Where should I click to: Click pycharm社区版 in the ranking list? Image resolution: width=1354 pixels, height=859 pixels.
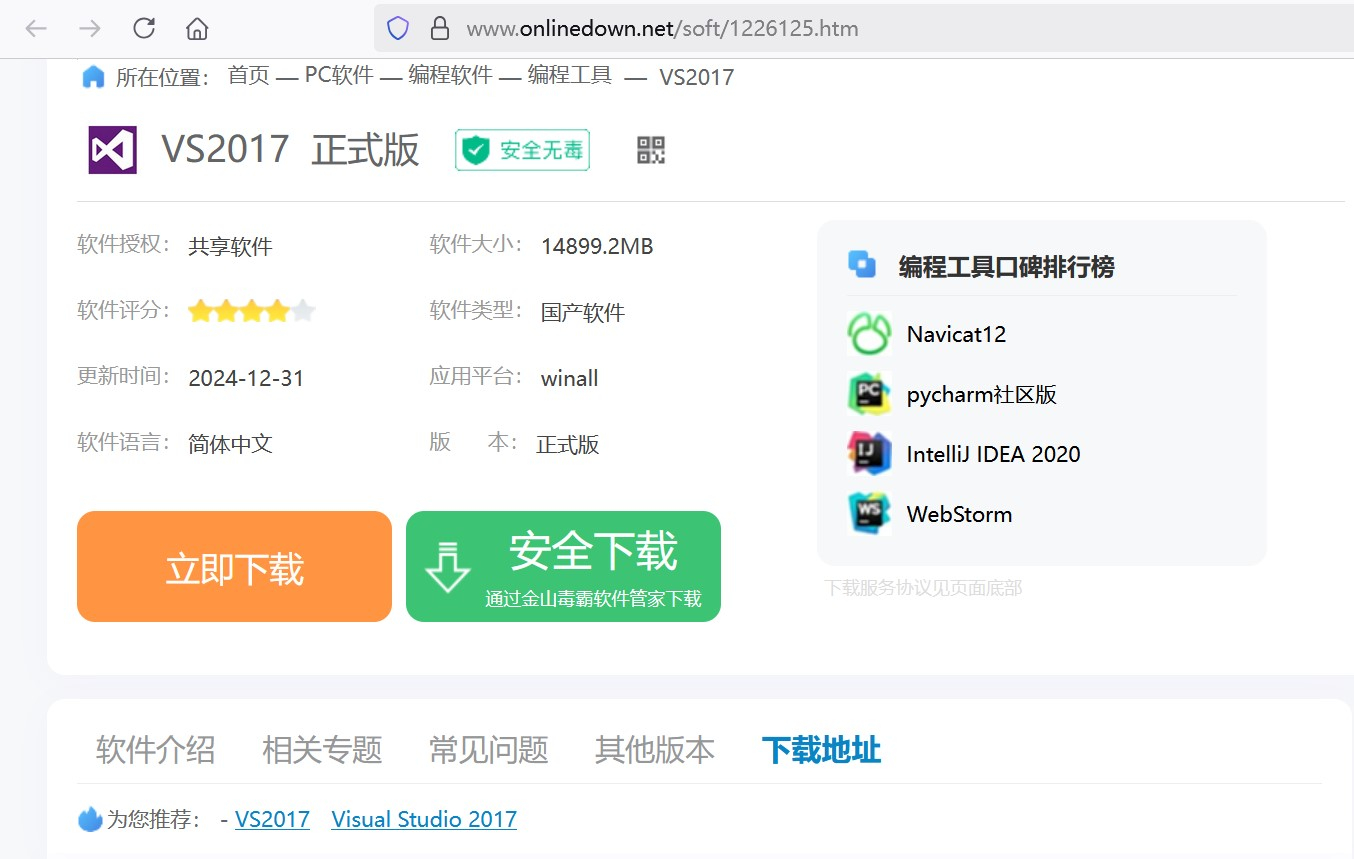[x=981, y=394]
